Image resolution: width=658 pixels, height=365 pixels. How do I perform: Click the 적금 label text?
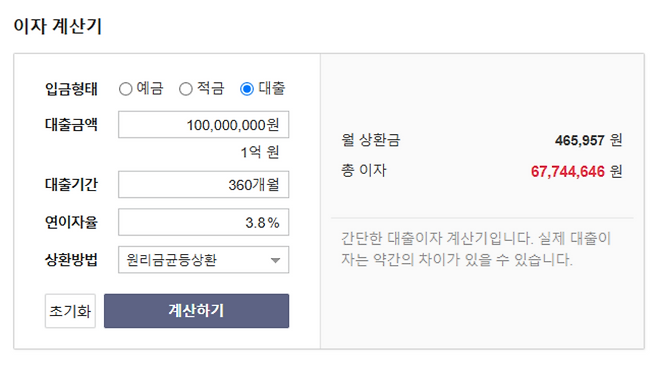point(211,89)
